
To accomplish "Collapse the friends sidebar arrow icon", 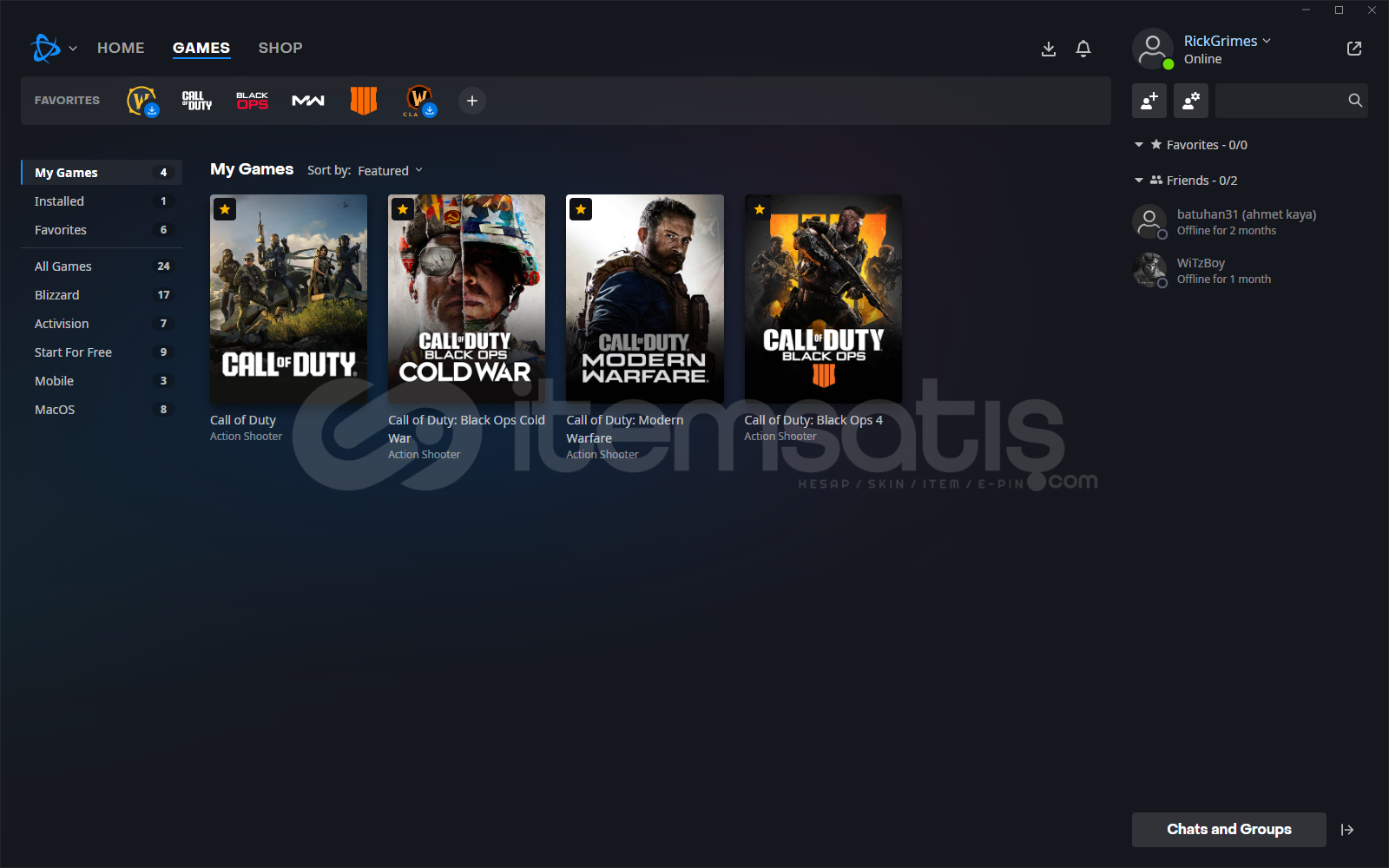I will [x=1347, y=830].
